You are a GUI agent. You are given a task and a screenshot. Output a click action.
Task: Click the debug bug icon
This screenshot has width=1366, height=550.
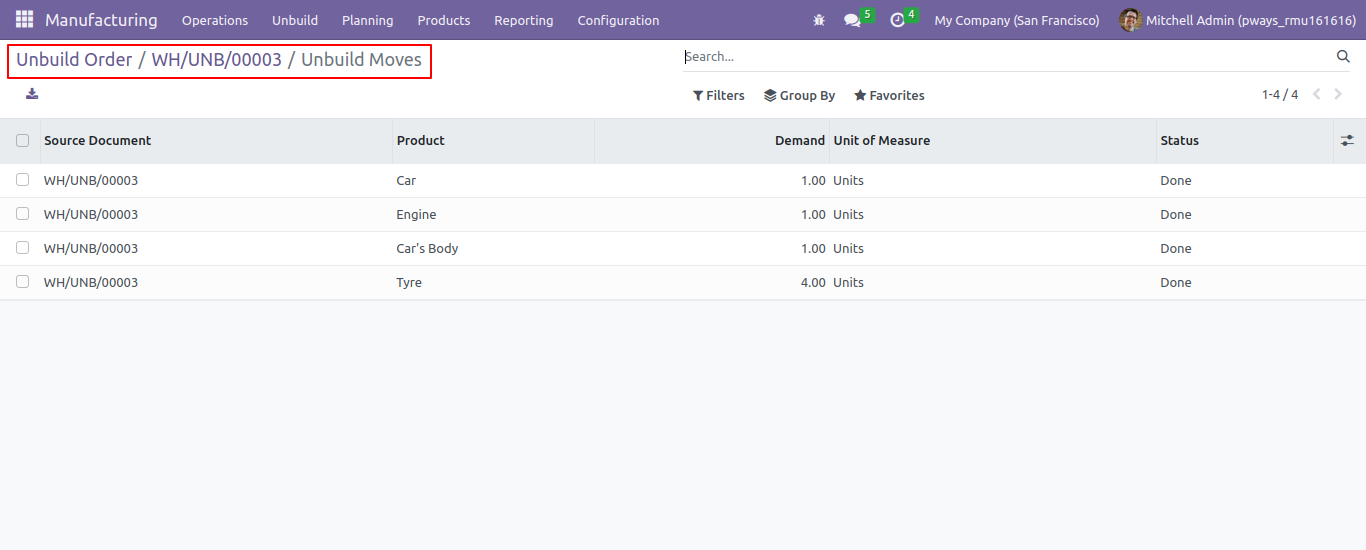tap(819, 20)
